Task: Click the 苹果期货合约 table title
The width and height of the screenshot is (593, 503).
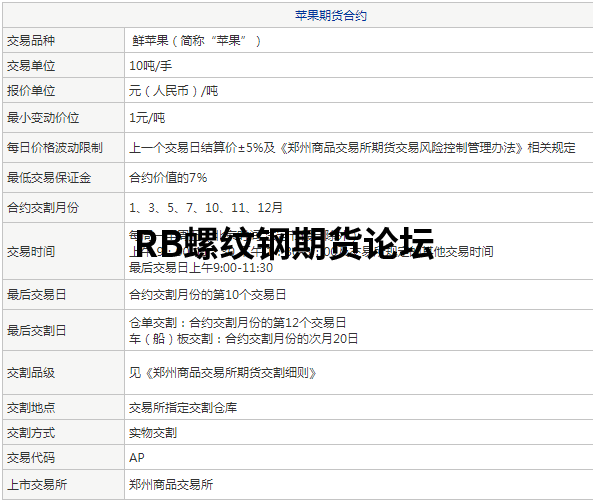Action: 331,16
